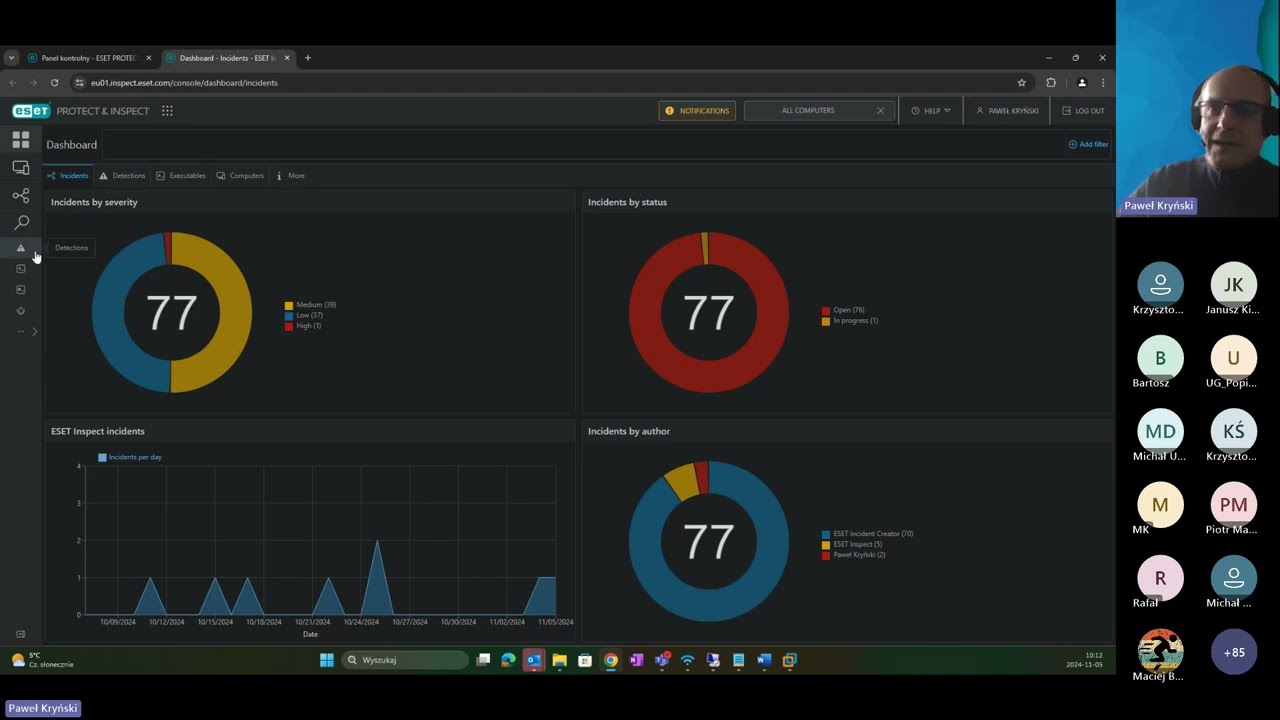Click the +85 more participants bubble

coord(1234,653)
